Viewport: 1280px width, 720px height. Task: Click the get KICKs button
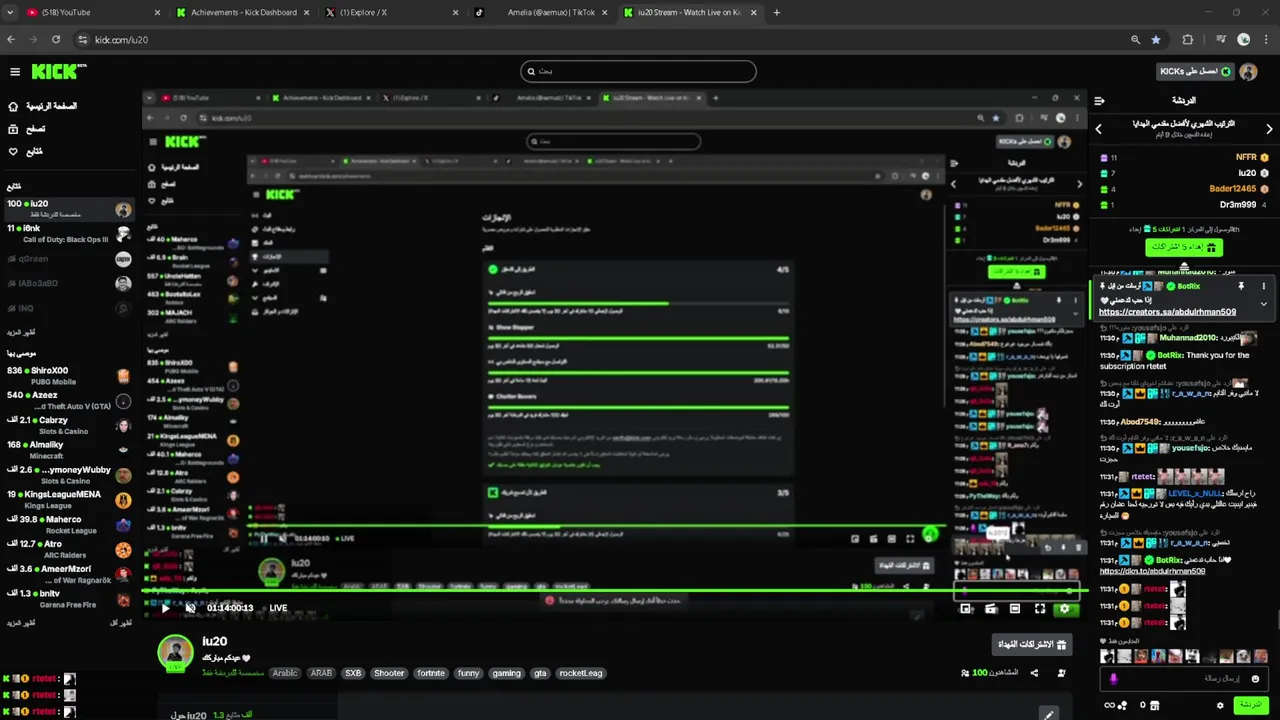point(1195,72)
